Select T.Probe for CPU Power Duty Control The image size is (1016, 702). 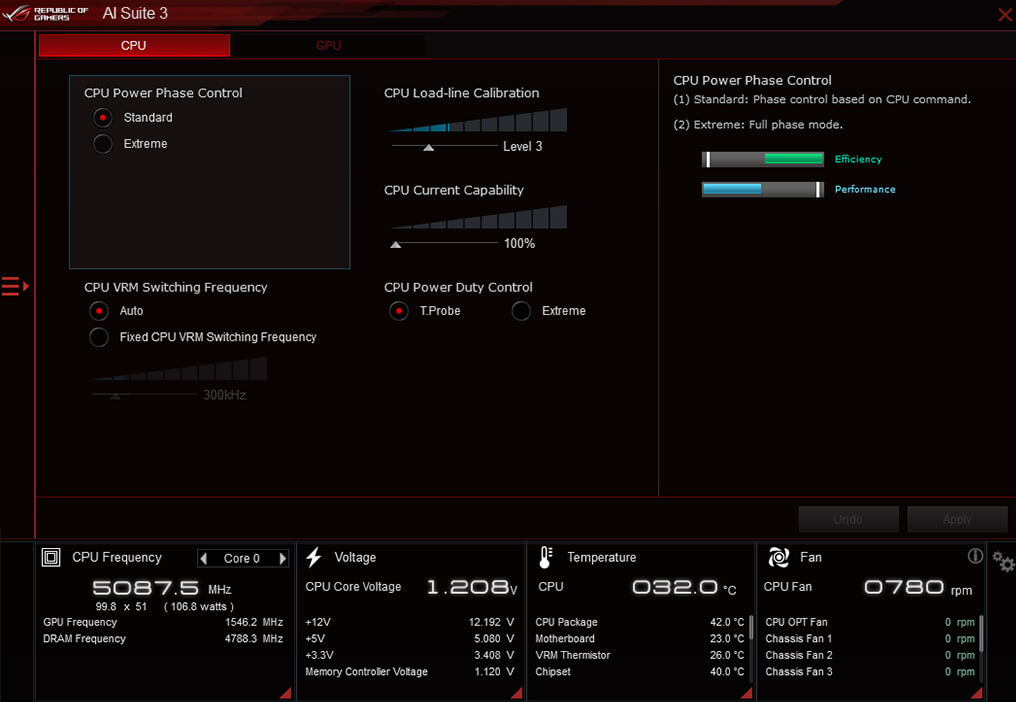coord(398,311)
